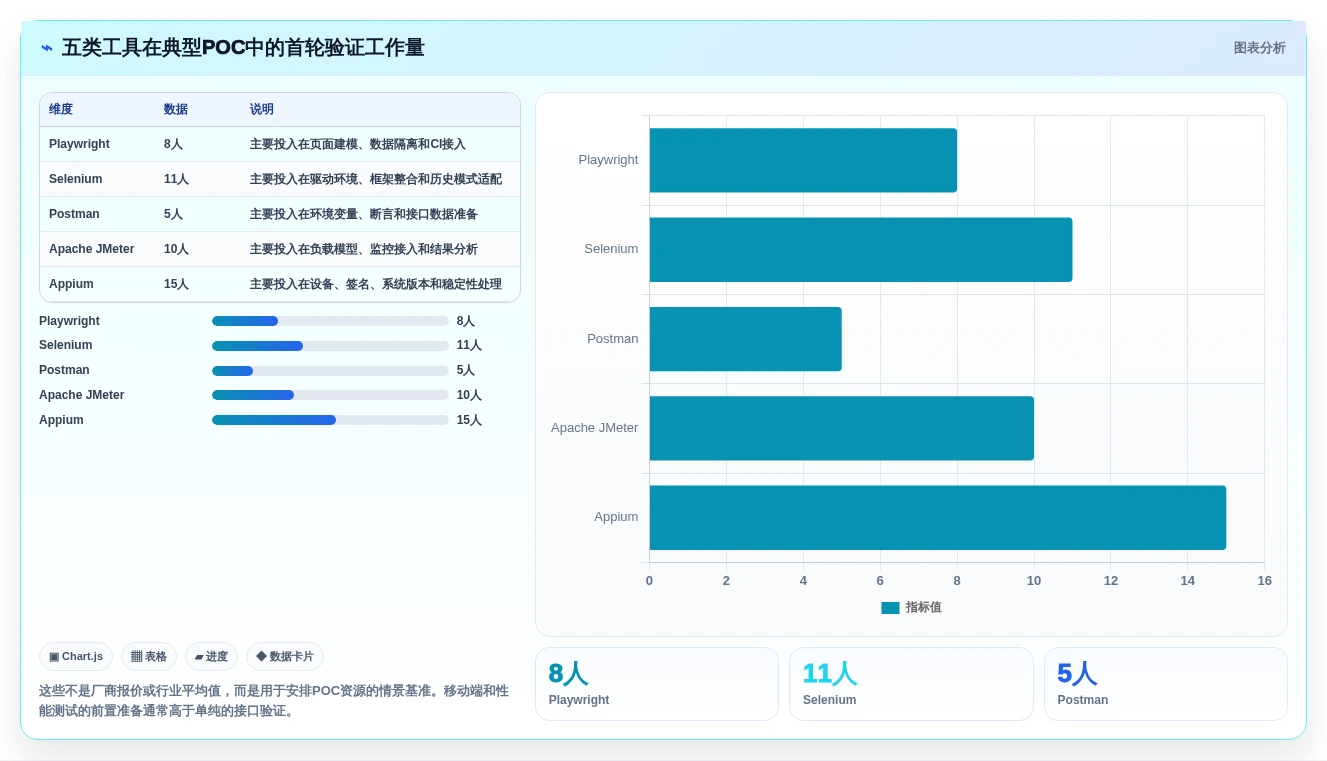Click the footnote starting with 这些不是厂商报价
The height and width of the screenshot is (761, 1327).
coord(274,701)
